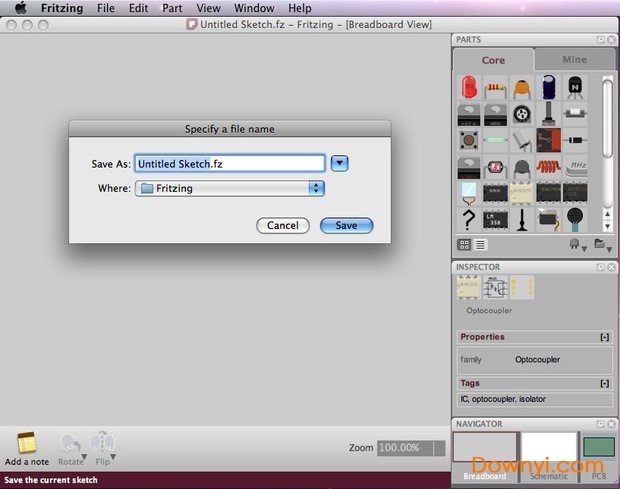Open the Where folder dropdown
The height and width of the screenshot is (489, 620).
pos(317,188)
